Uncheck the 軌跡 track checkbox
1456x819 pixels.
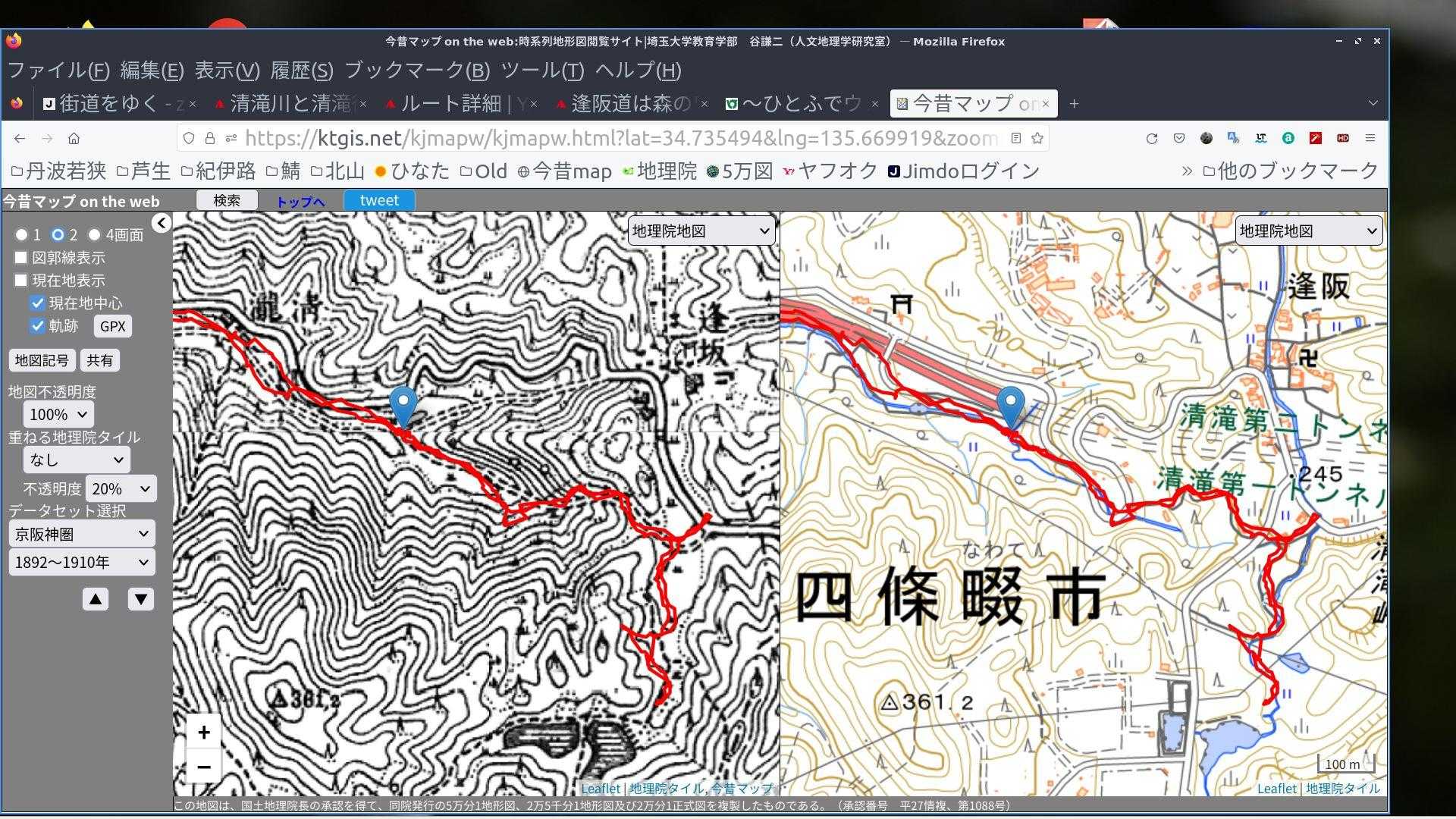(37, 326)
